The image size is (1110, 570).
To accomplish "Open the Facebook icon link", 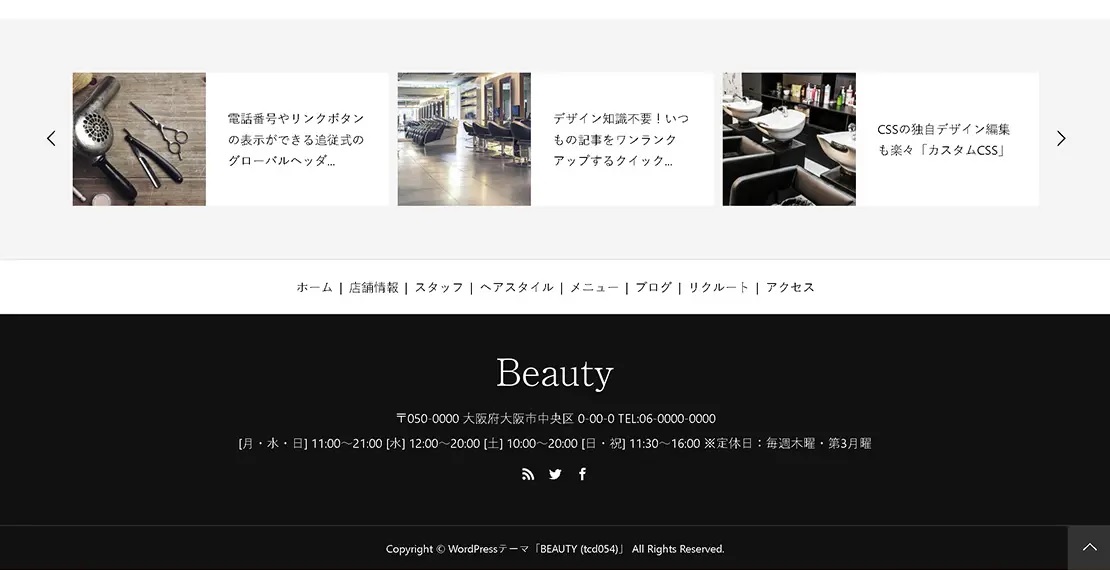I will tap(582, 474).
